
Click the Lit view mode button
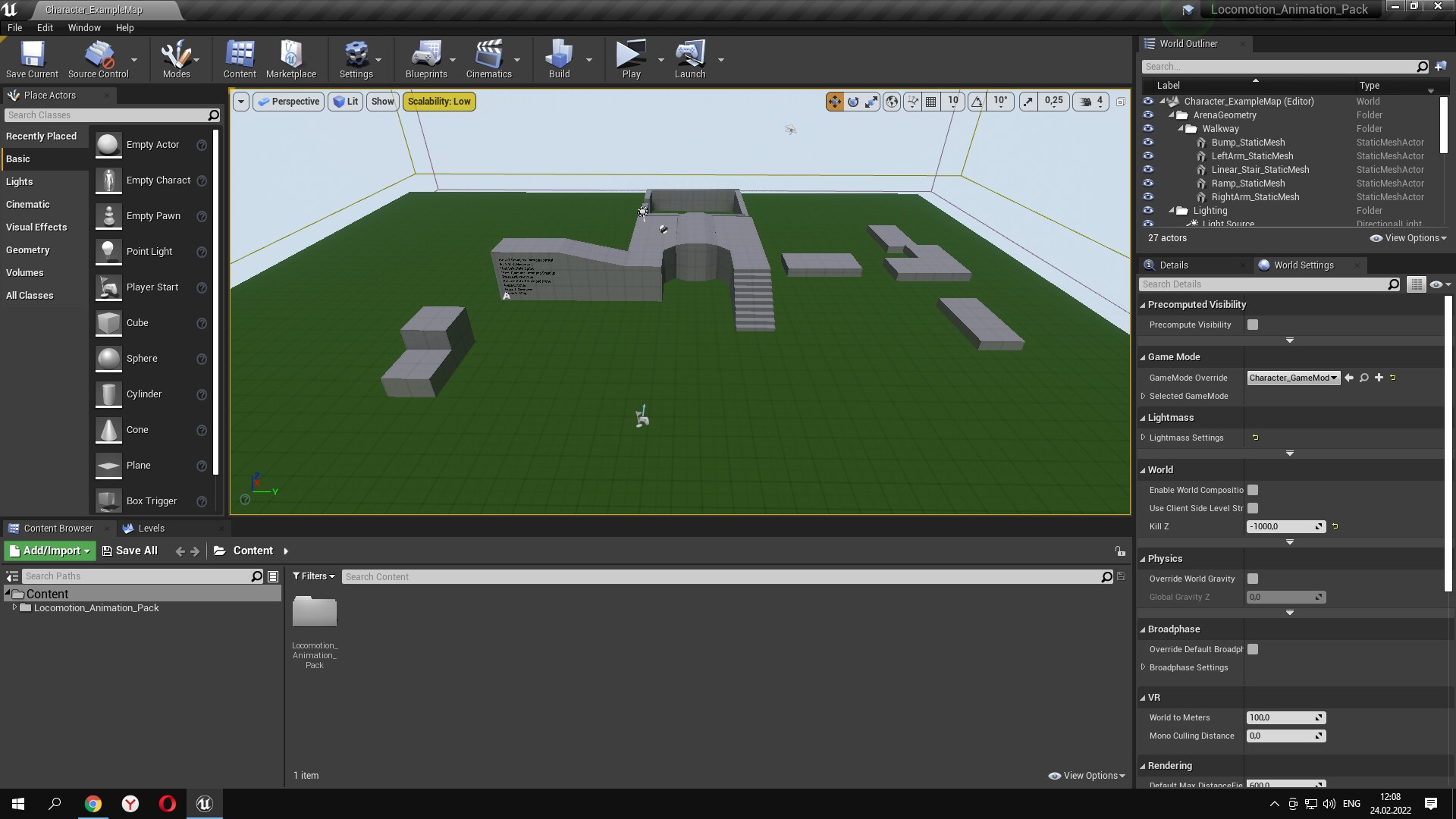[x=346, y=102]
